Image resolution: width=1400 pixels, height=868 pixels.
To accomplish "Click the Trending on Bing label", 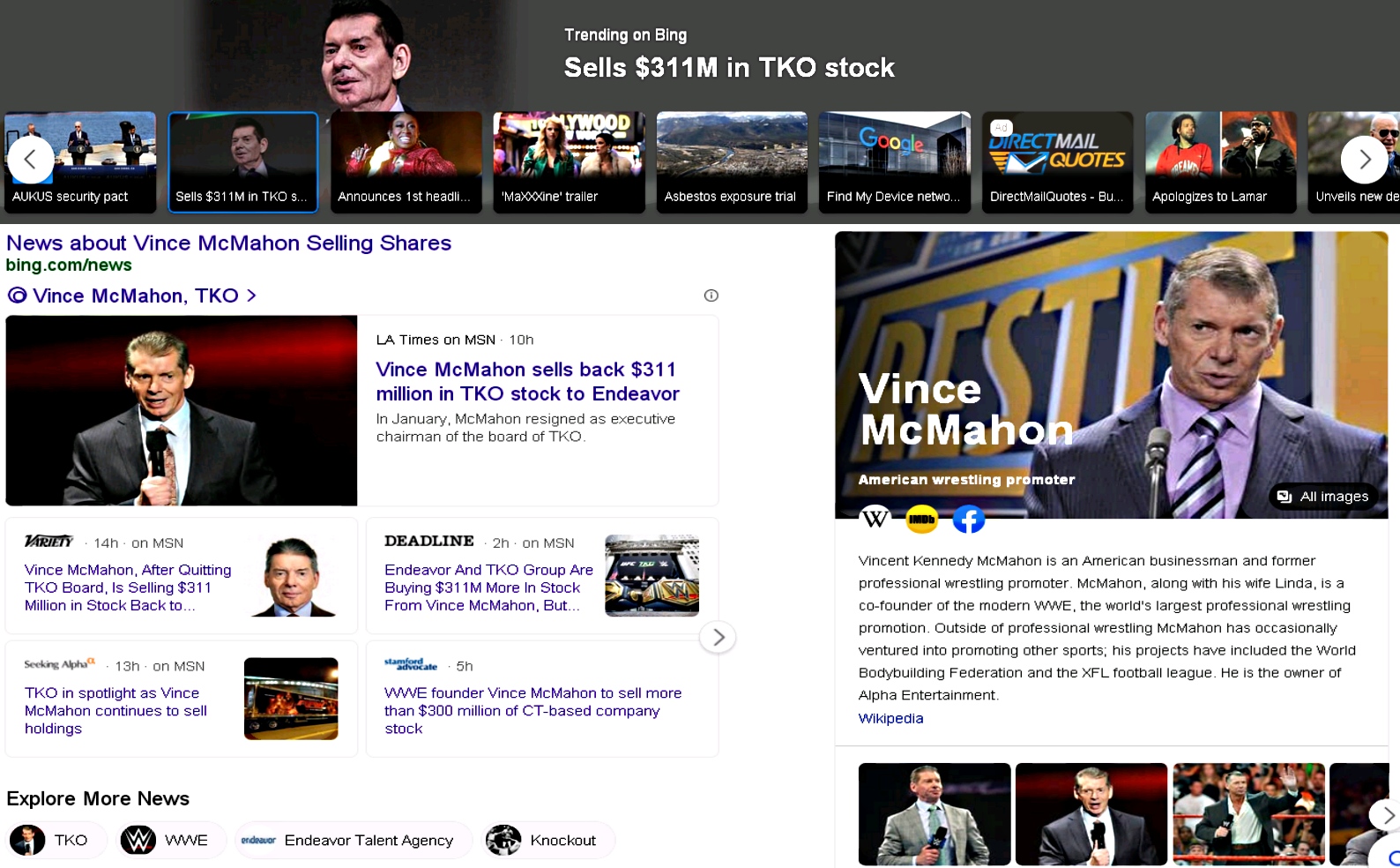I will (625, 34).
